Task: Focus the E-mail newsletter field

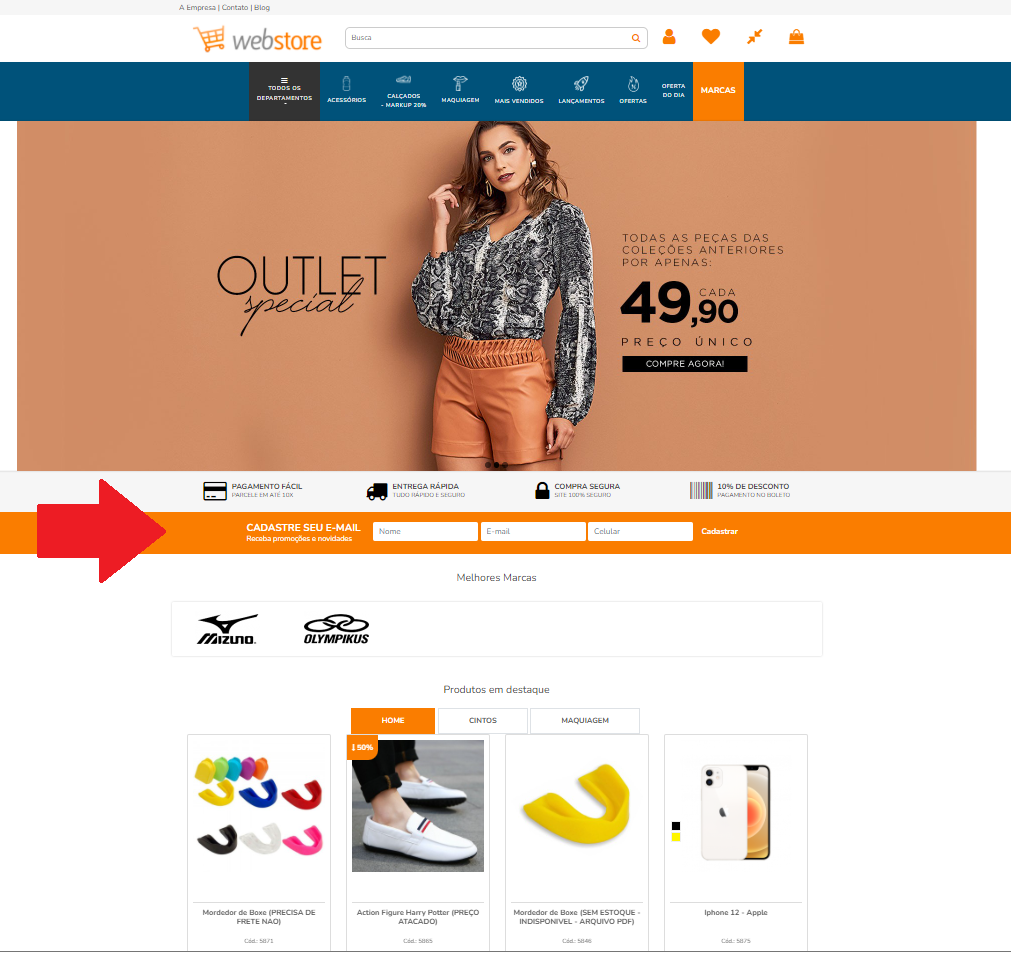Action: coord(533,532)
